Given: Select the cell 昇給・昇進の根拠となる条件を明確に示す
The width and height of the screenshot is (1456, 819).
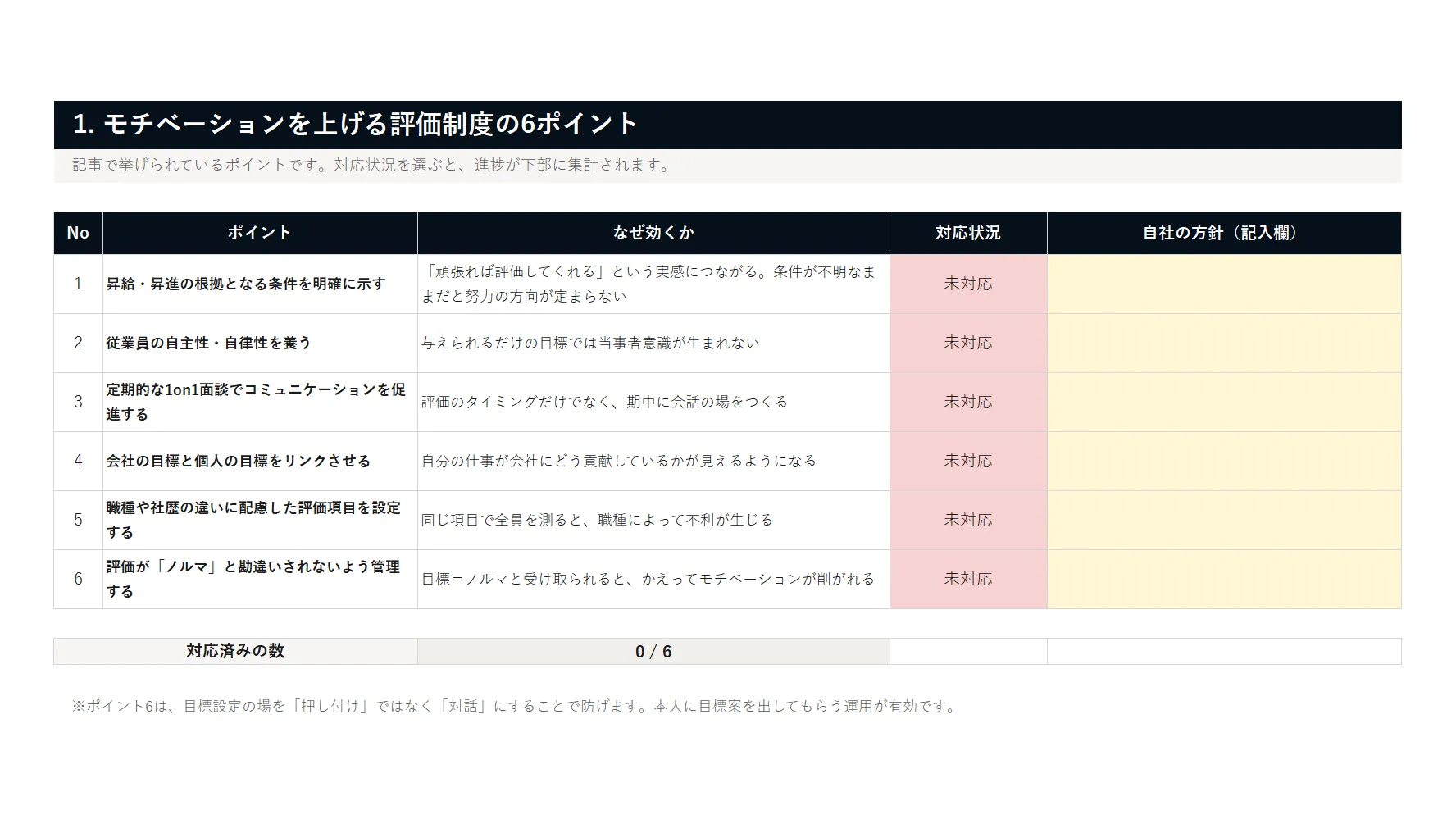Looking at the screenshot, I should click(260, 284).
